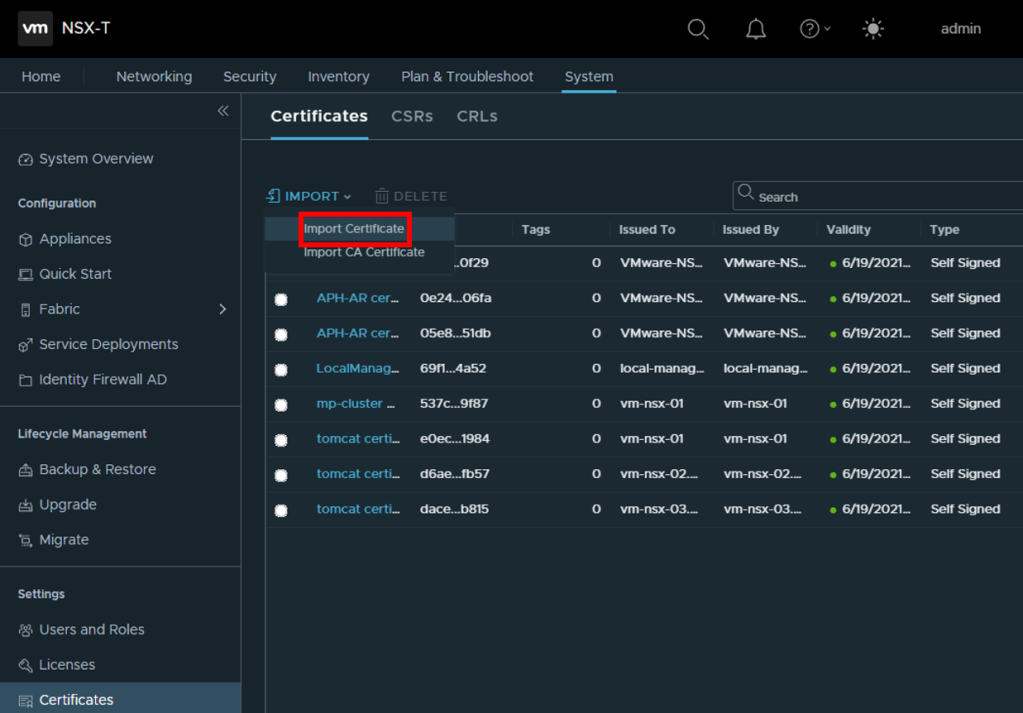Select Import Certificate menu option

point(354,229)
